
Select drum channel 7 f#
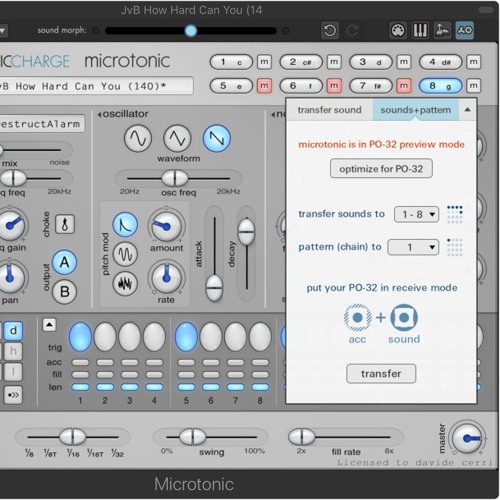pyautogui.click(x=371, y=86)
